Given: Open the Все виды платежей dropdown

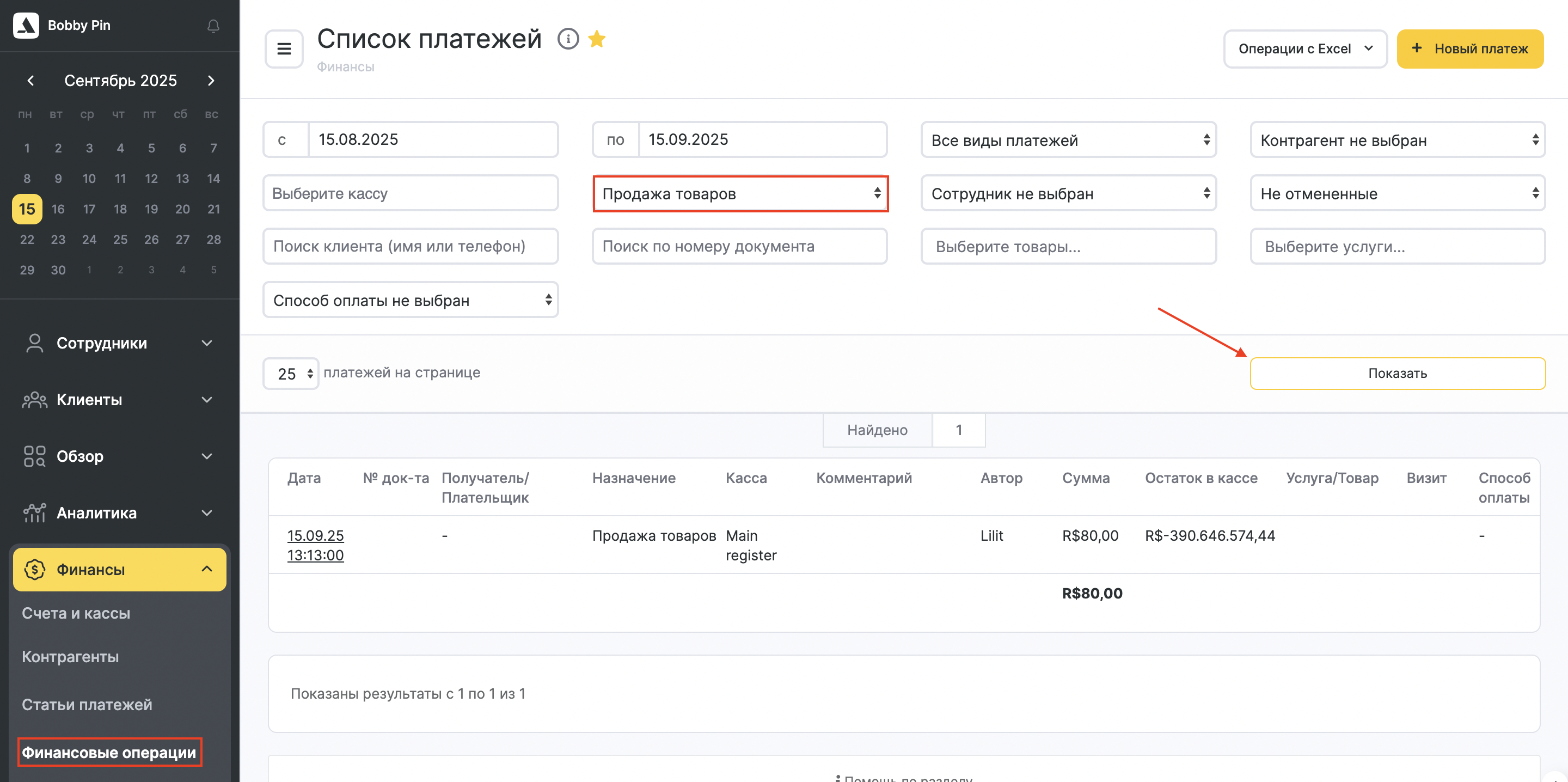Looking at the screenshot, I should click(1068, 140).
